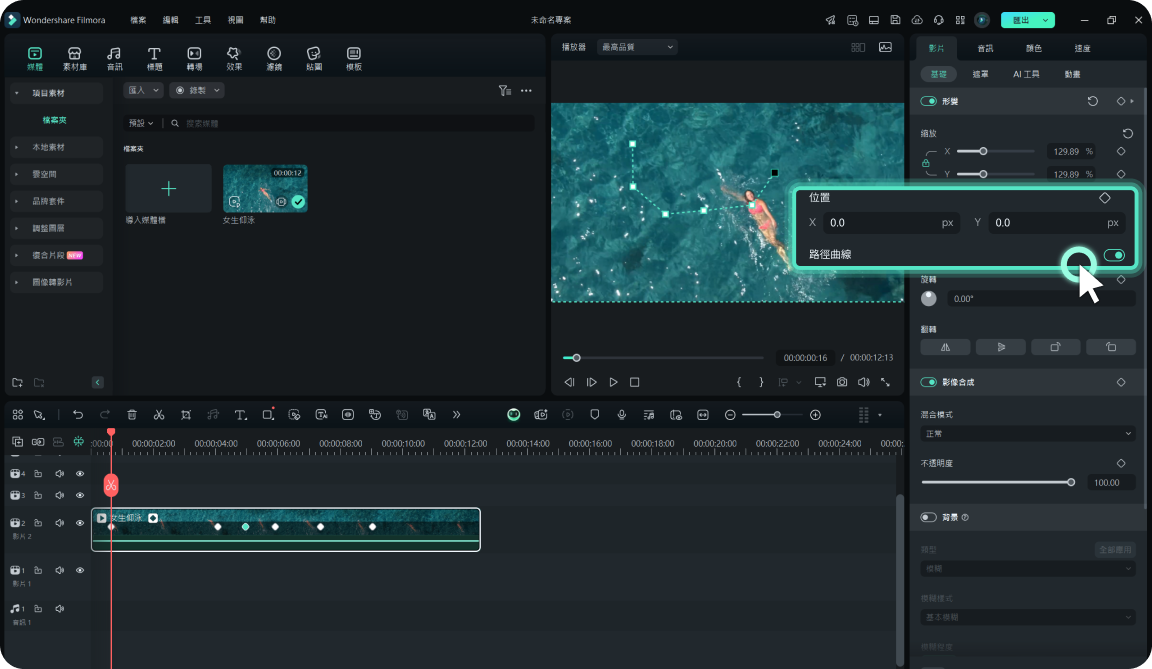Viewport: 1152px width, 669px height.
Task: Click the 導入媒體檔 import media tile
Action: 168,189
